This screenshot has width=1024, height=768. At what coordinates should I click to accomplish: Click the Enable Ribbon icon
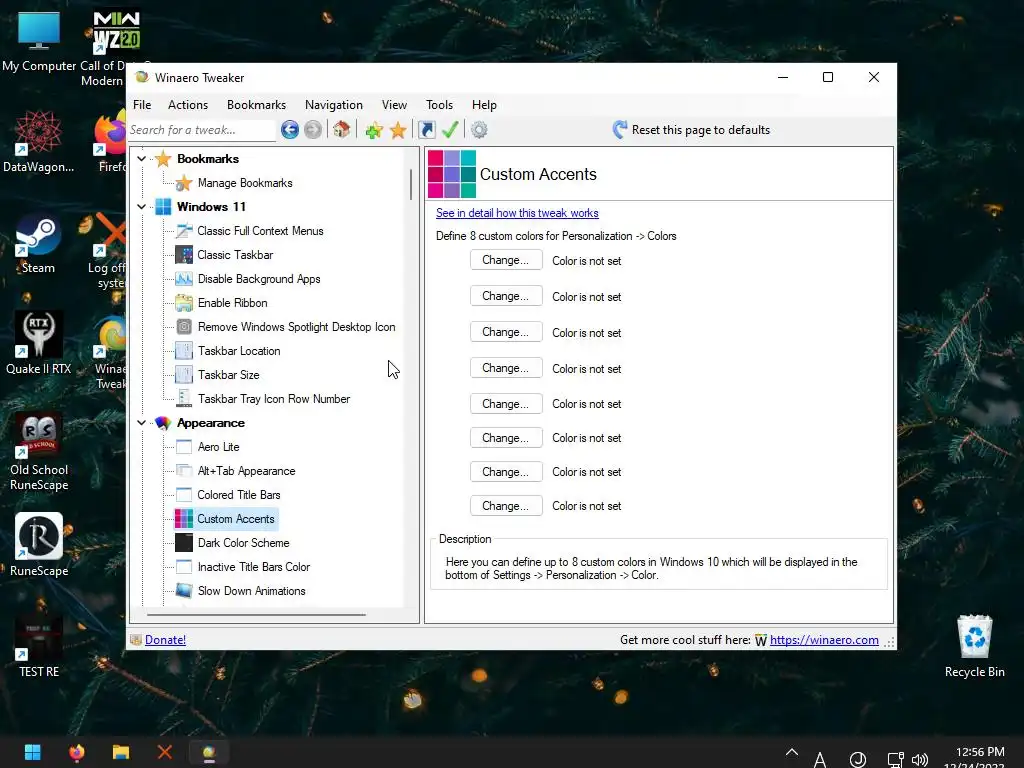click(x=184, y=303)
